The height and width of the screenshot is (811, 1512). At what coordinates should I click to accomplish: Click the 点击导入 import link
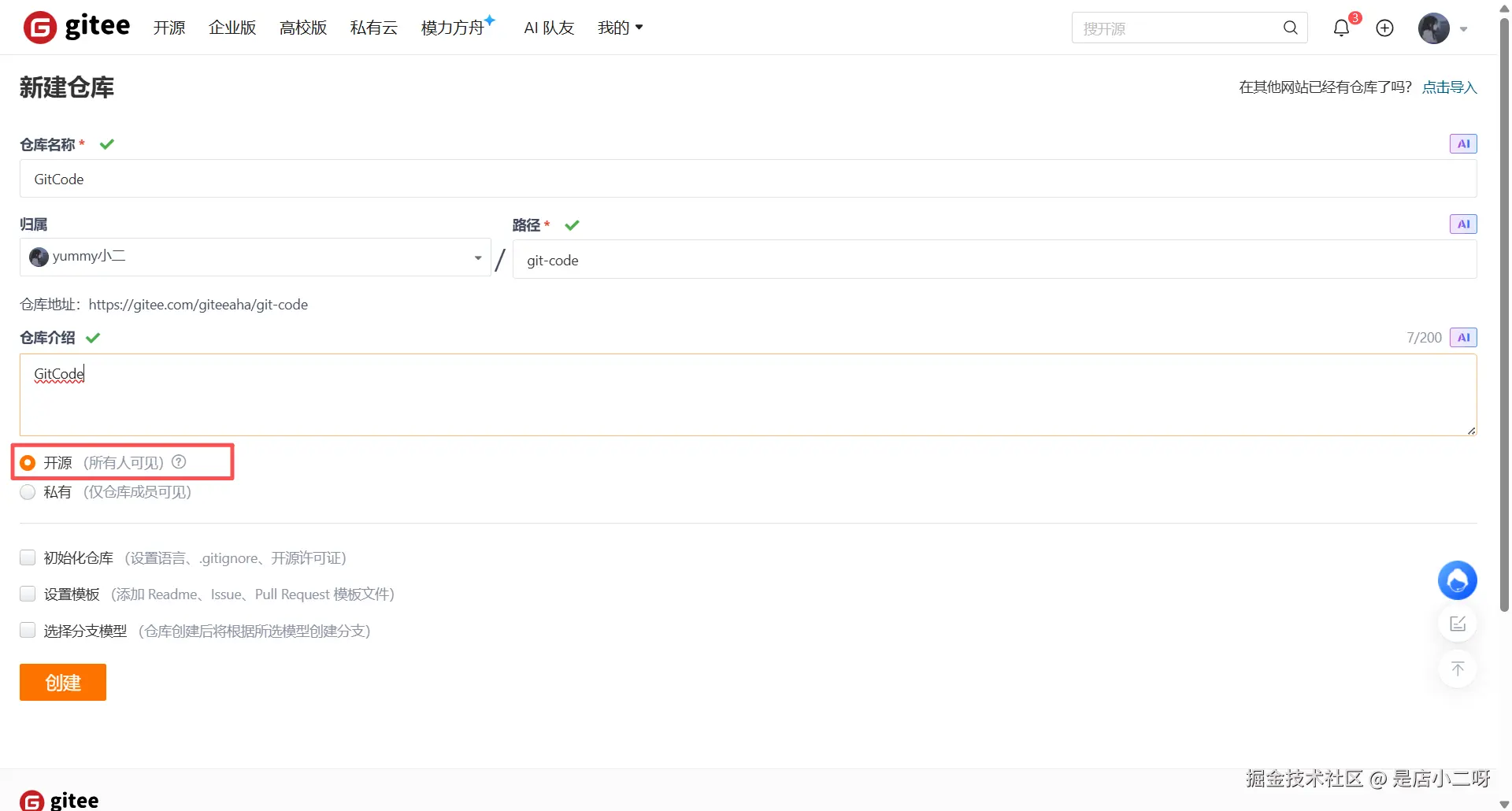pos(1449,87)
